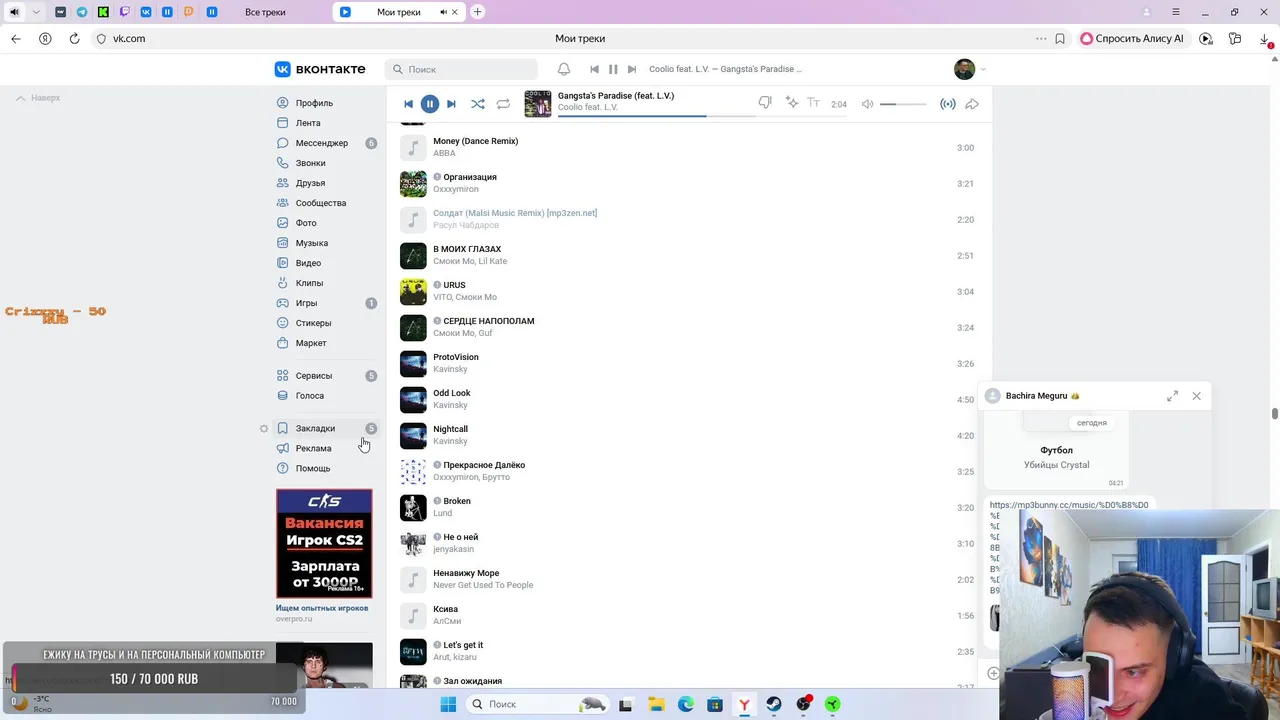Open Закладки bookmarks in the sidebar

[315, 428]
